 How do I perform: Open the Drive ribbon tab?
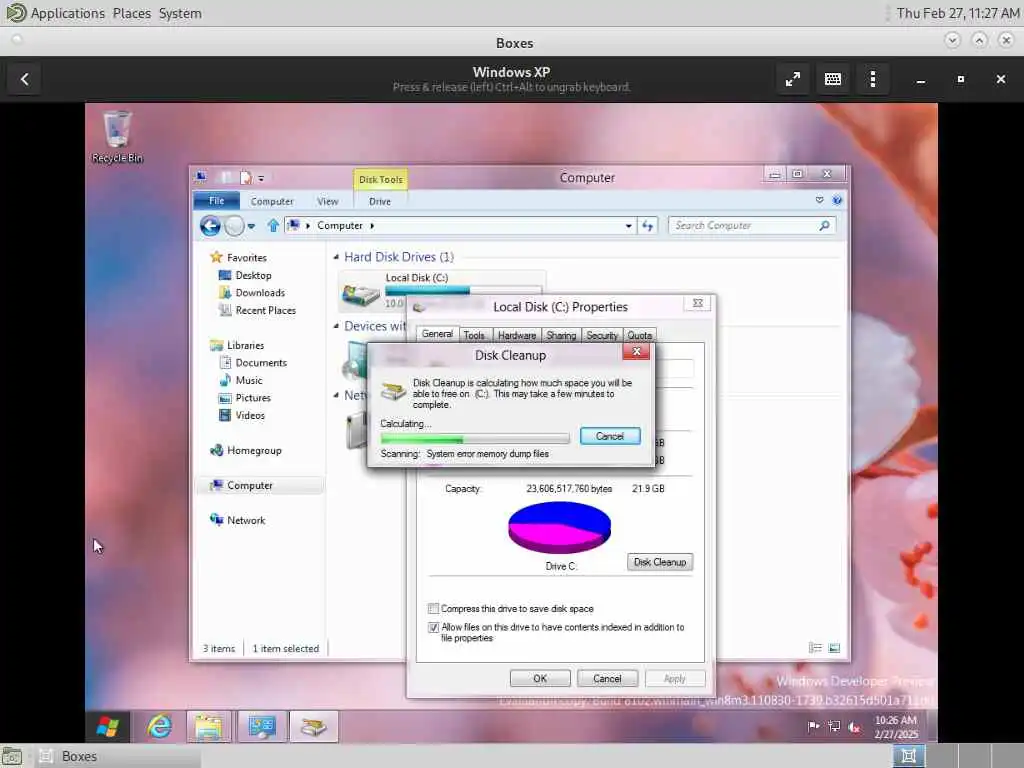380,202
